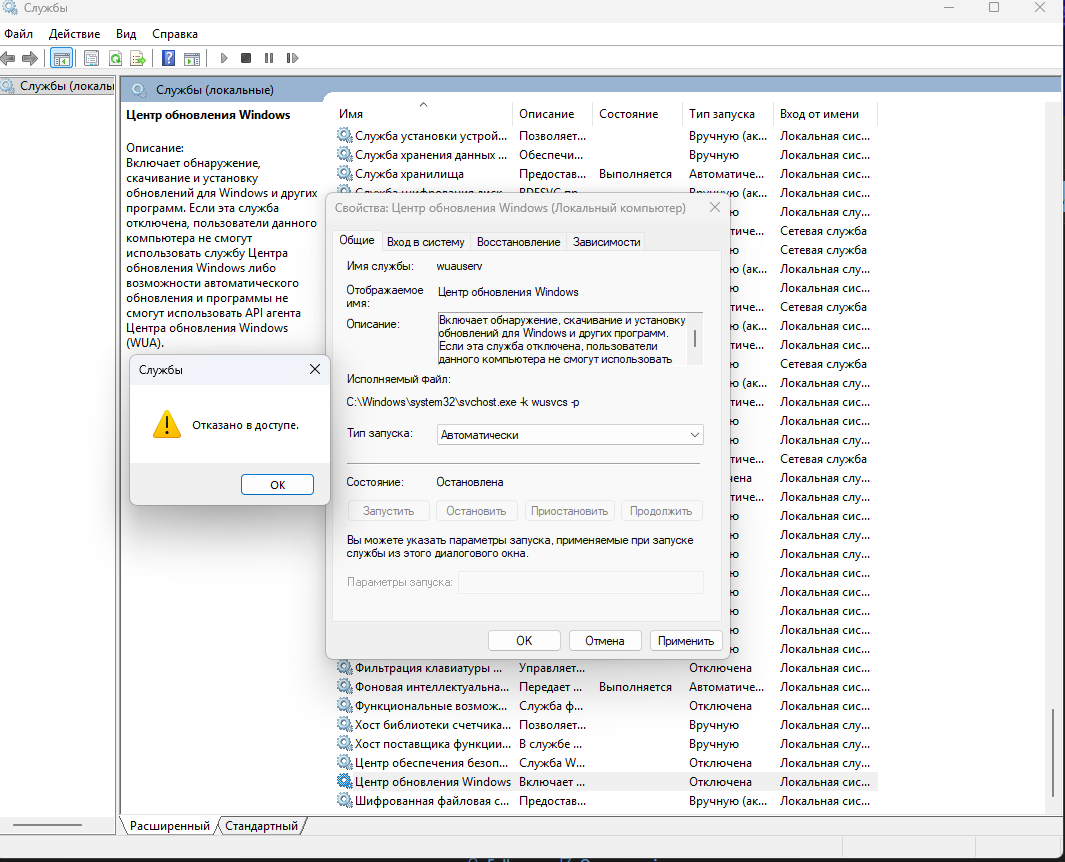Screen dimensions: 1065x862
Task: Click the Запустить button
Action: pyautogui.click(x=389, y=511)
